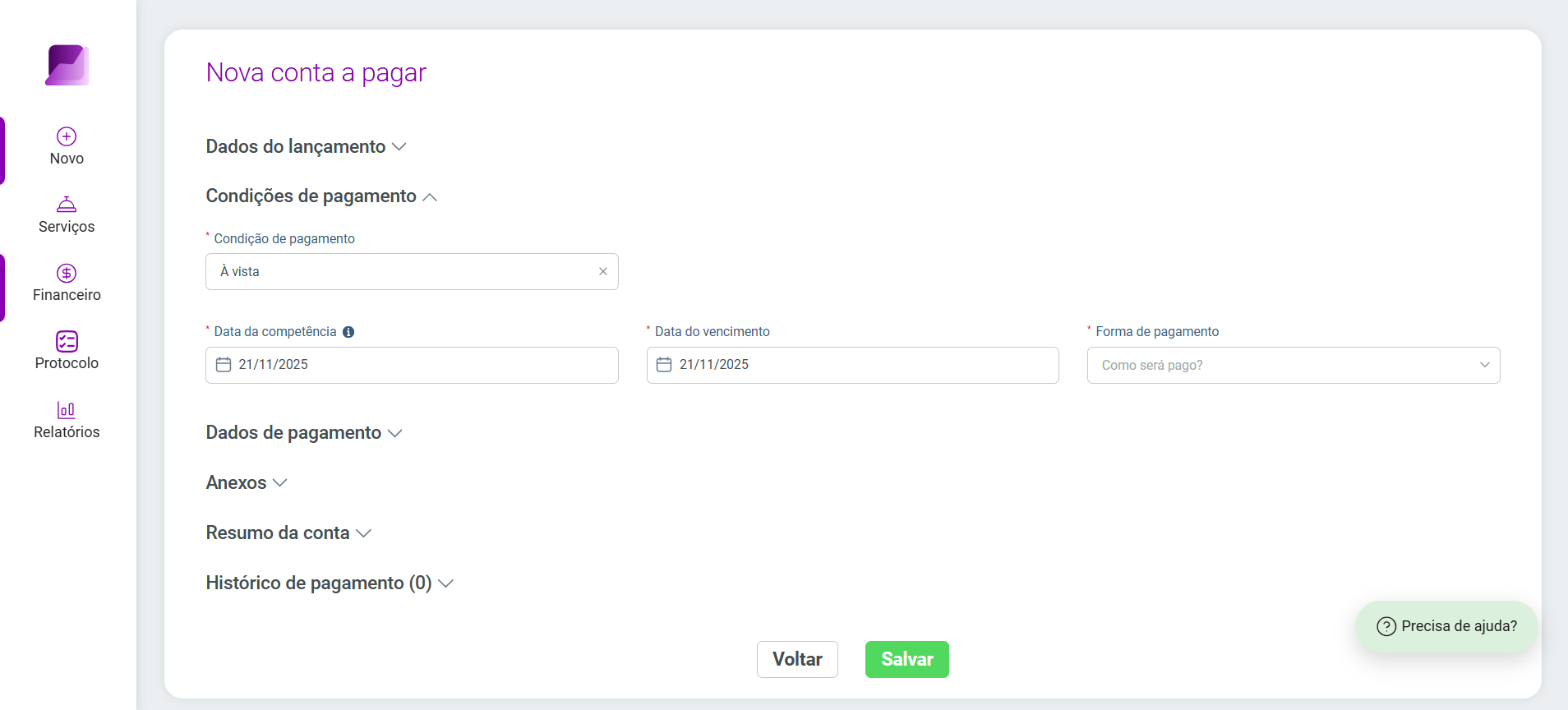Viewport: 1568px width, 710px height.
Task: Expand Dados de pagamento section
Action: click(304, 433)
